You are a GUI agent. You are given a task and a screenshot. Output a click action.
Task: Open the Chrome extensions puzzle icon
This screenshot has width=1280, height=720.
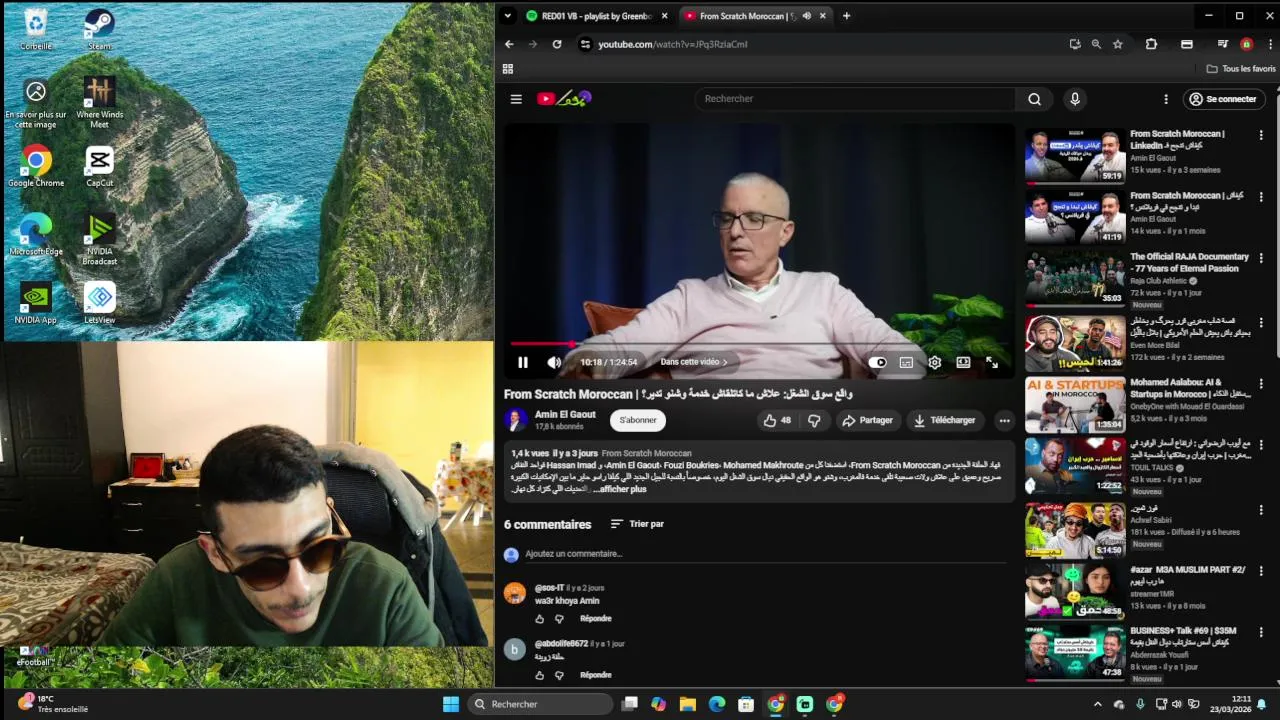(1151, 44)
